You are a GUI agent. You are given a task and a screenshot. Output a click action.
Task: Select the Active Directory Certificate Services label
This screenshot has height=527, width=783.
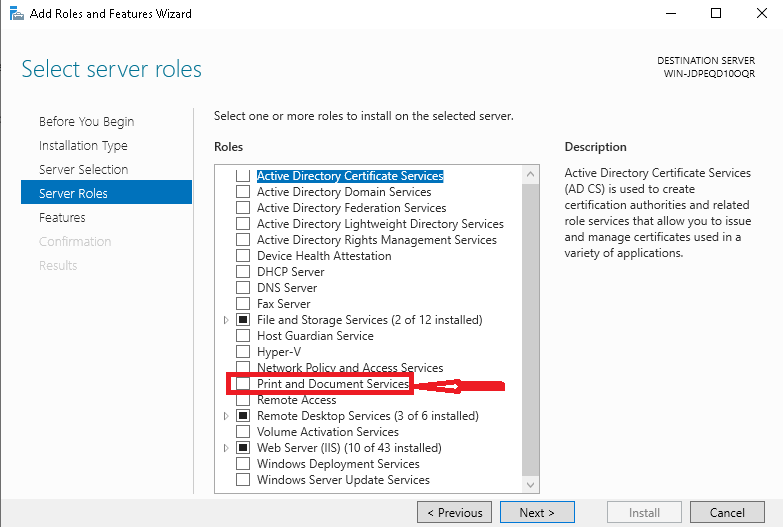tap(350, 176)
